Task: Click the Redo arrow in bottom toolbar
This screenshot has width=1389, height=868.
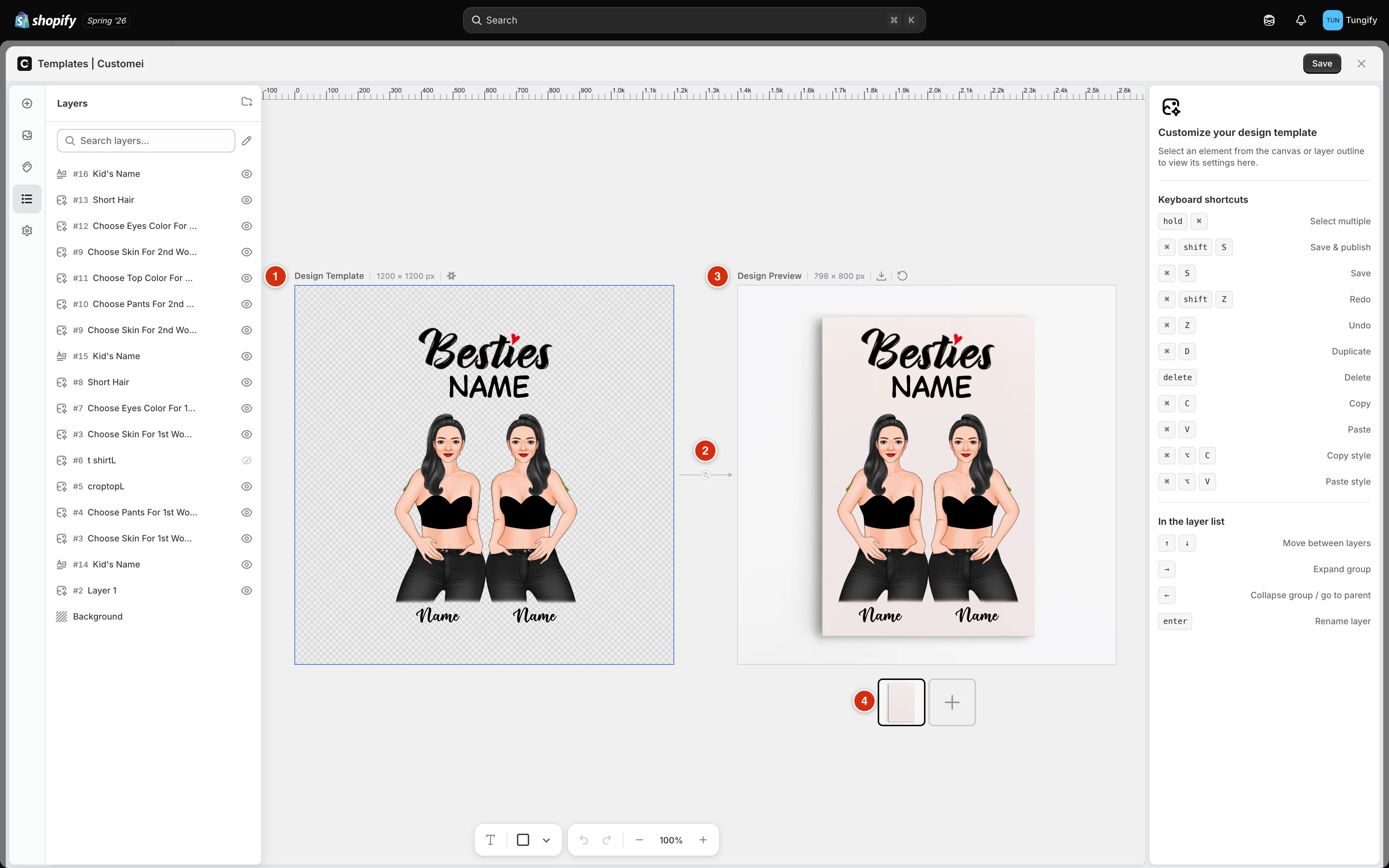Action: (x=607, y=840)
